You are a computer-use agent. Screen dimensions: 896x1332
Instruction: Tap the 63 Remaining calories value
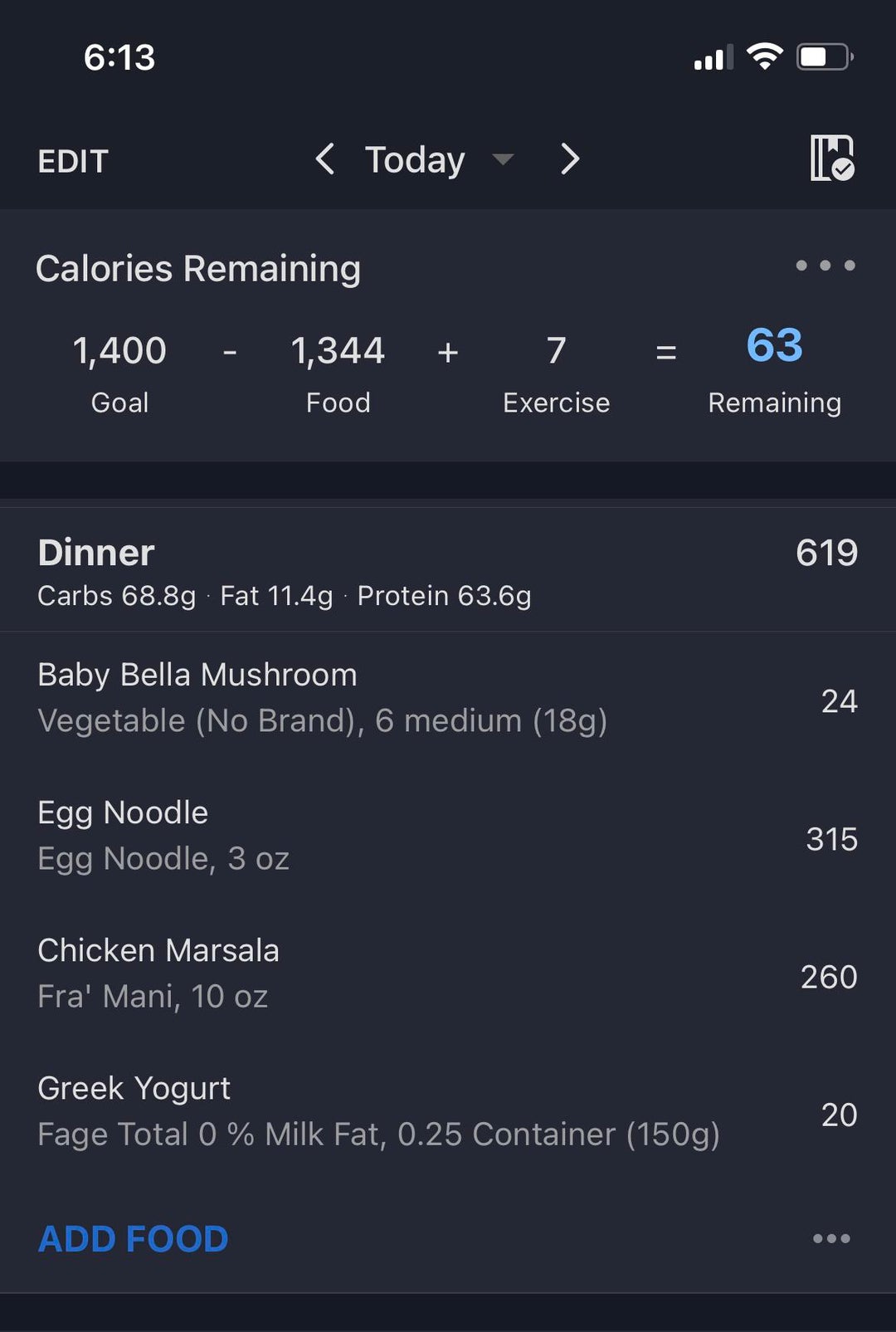click(x=774, y=345)
